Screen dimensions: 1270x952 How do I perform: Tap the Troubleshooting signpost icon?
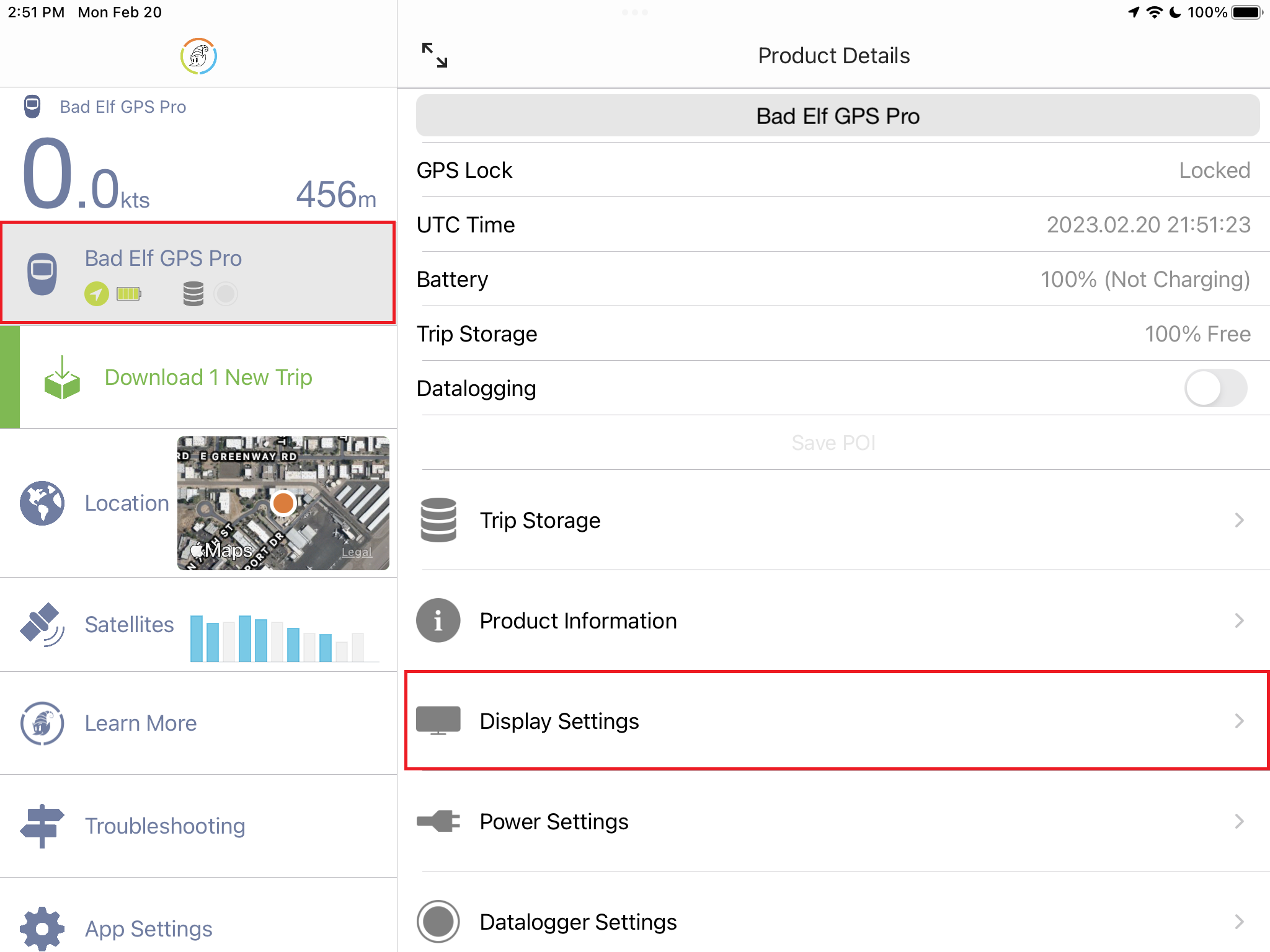(42, 826)
